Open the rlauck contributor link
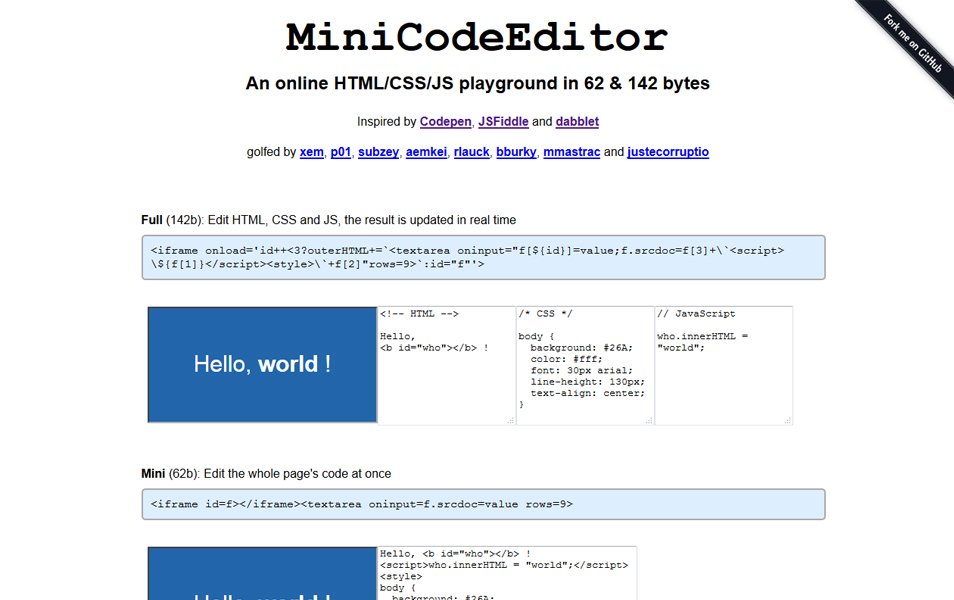Image resolution: width=954 pixels, height=600 pixels. 472,152
